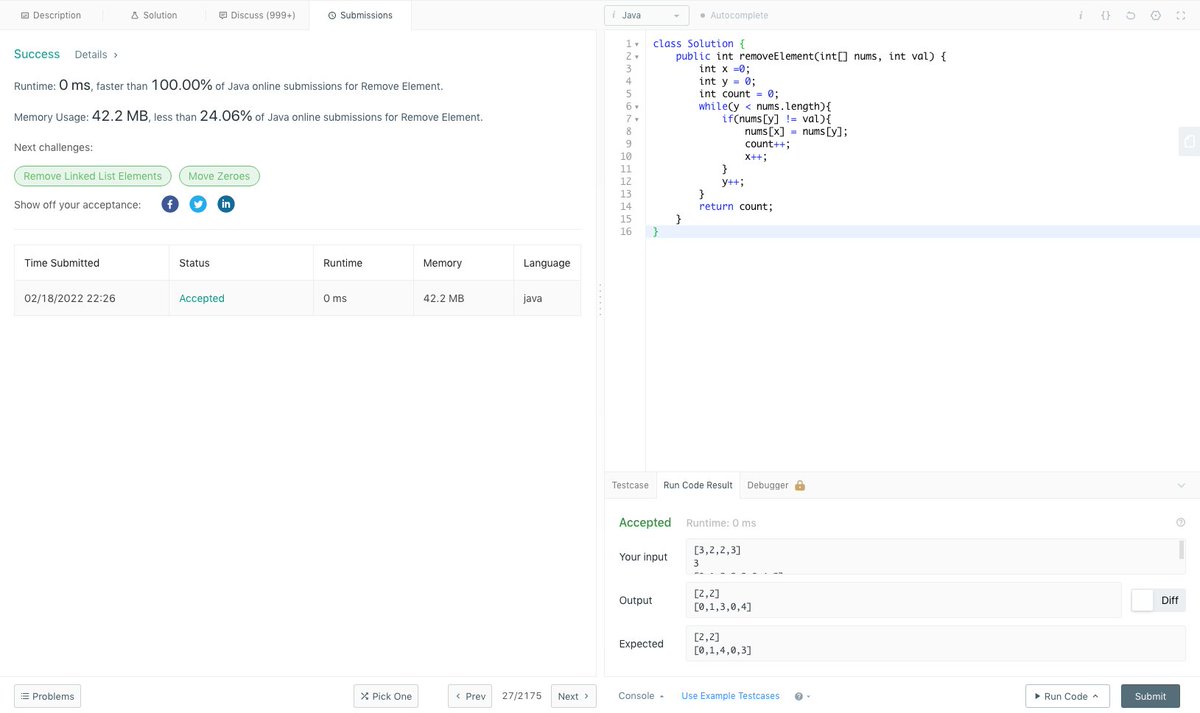Fold code at line 2
Screen dimensions: 1200x713
pyautogui.click(x=637, y=57)
